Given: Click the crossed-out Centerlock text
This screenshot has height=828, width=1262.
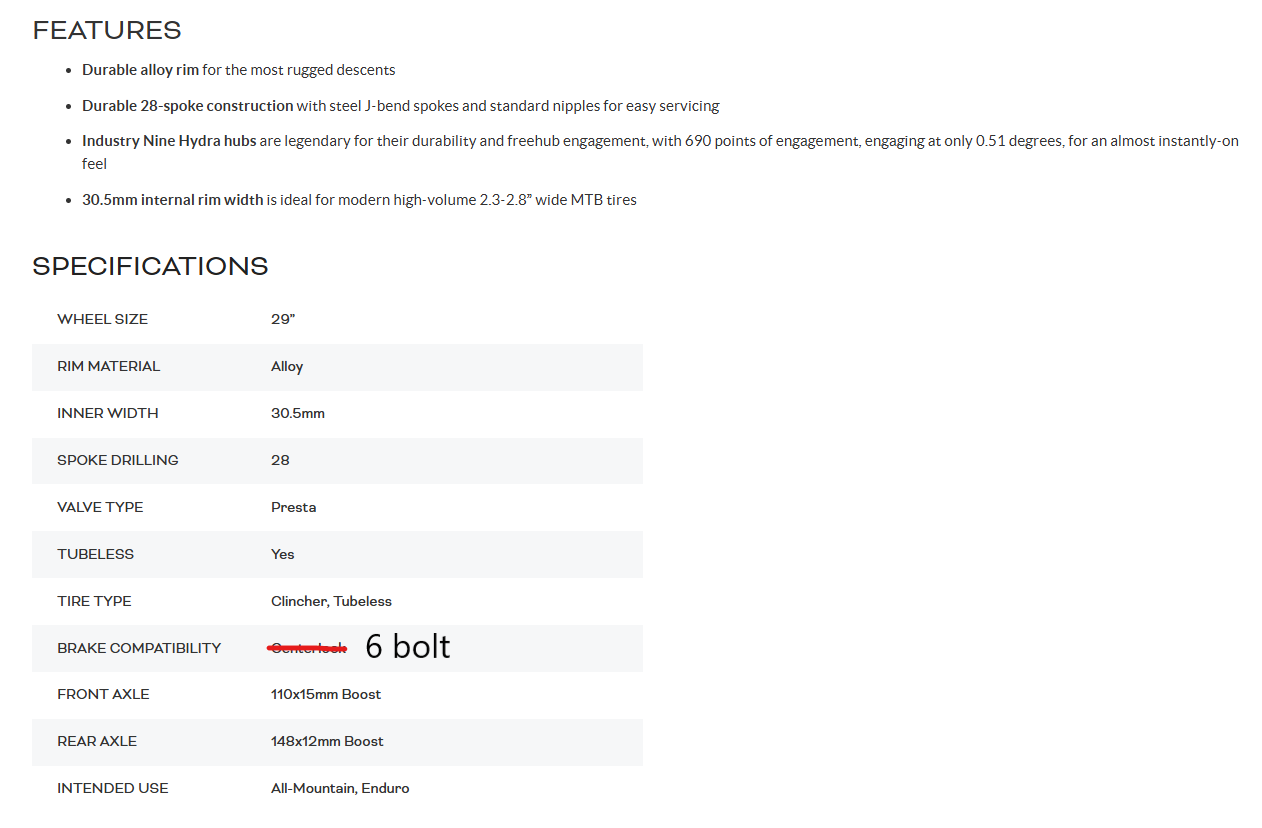Looking at the screenshot, I should click(308, 648).
